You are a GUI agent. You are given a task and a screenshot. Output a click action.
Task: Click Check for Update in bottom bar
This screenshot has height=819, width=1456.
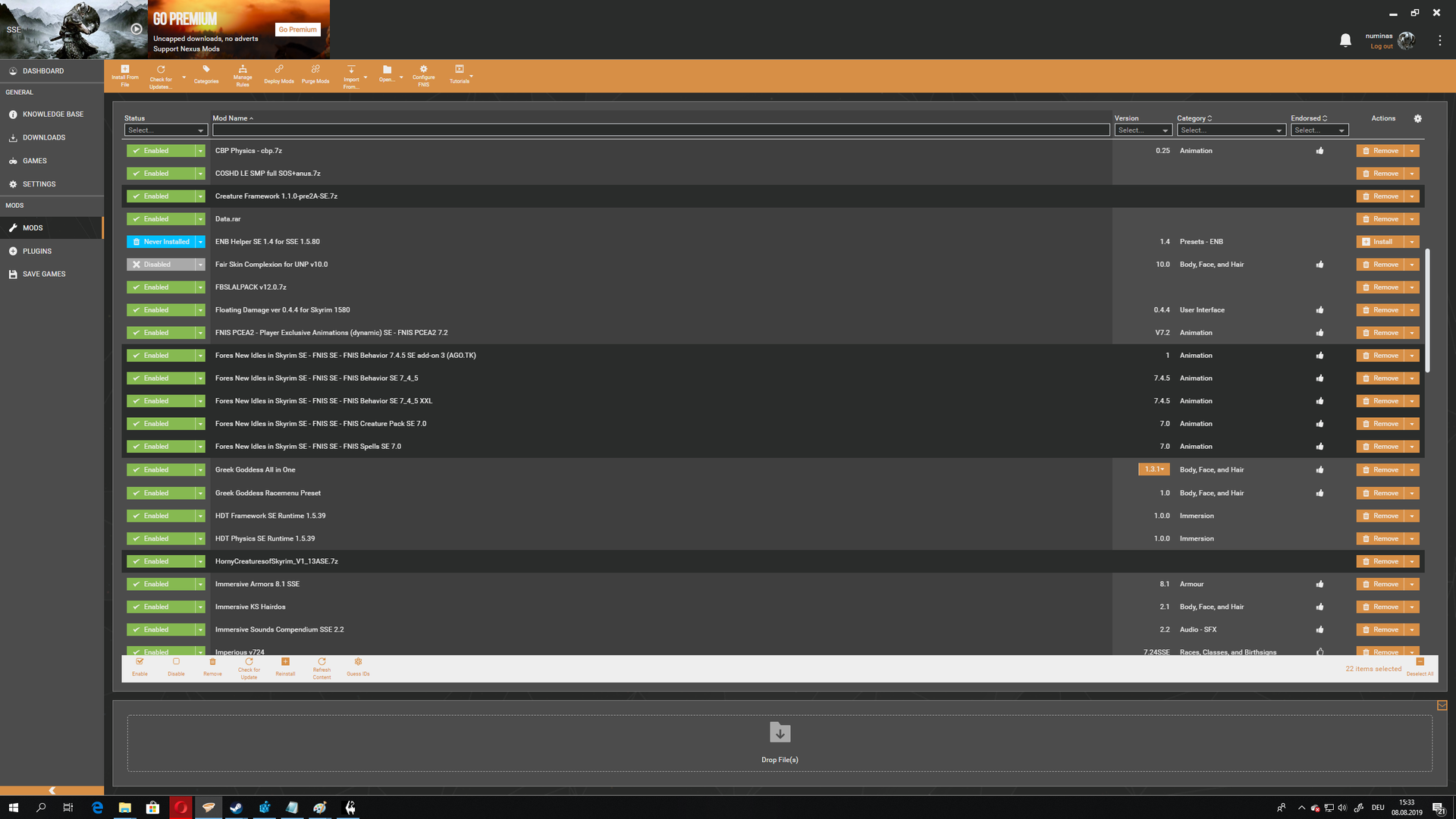point(249,668)
